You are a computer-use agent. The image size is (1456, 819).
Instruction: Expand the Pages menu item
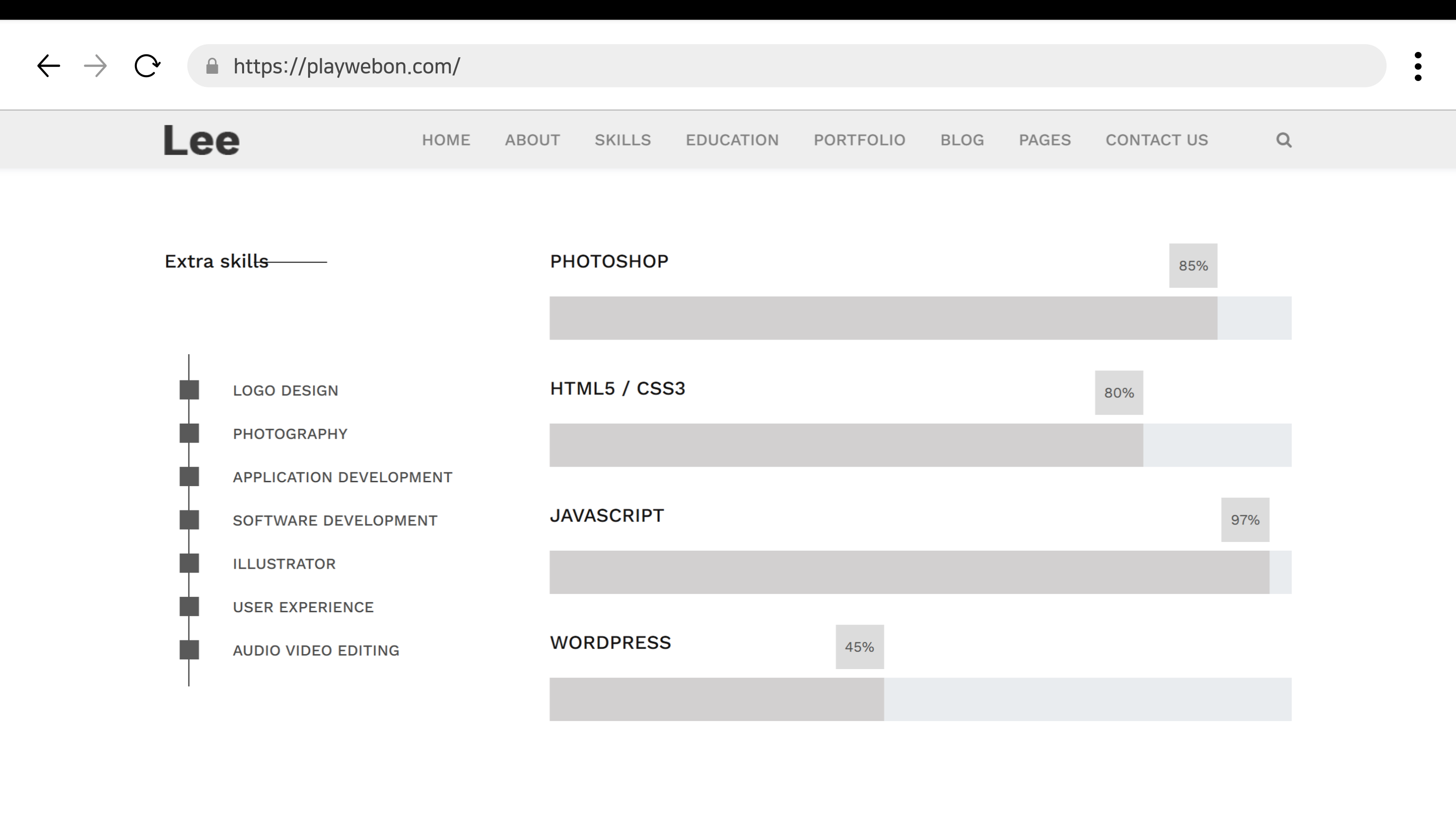[1045, 140]
